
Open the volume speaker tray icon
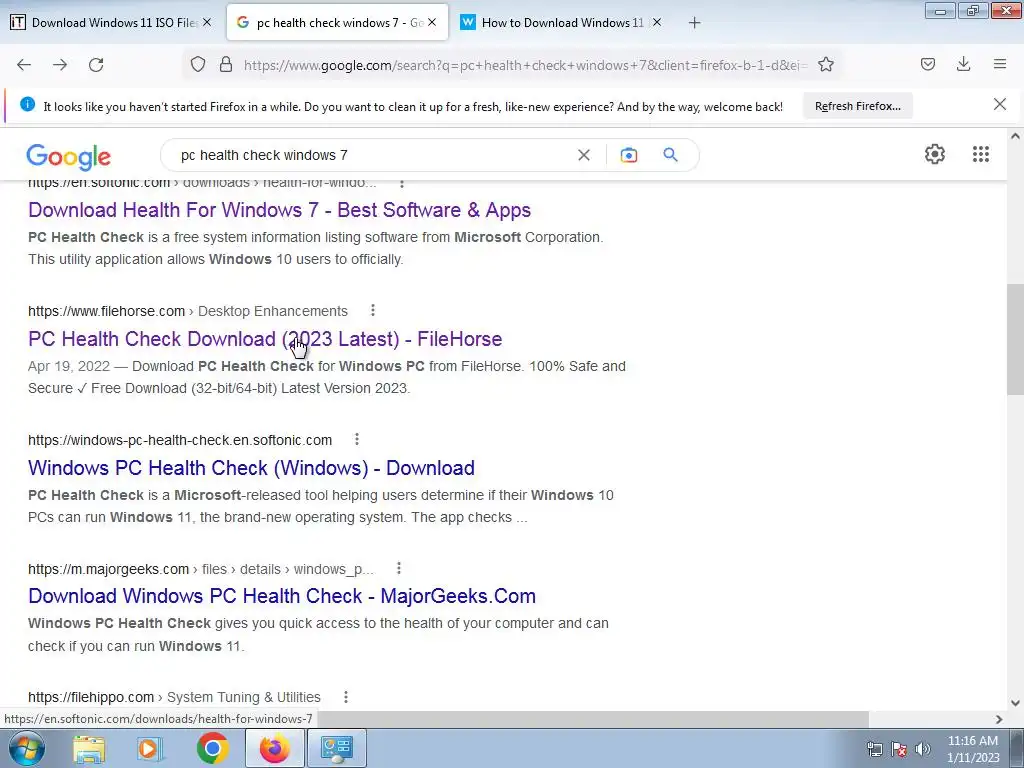tap(923, 749)
